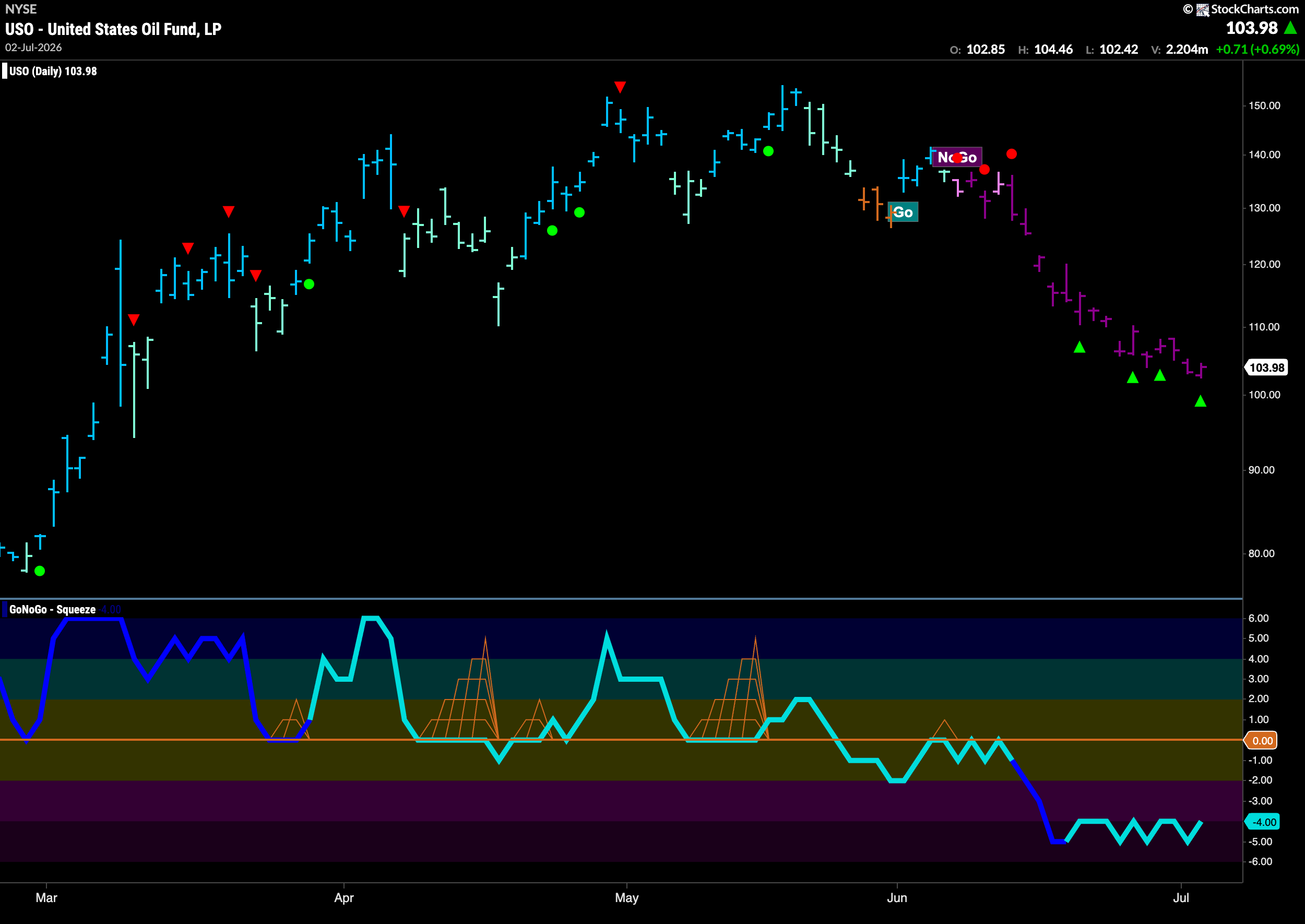The height and width of the screenshot is (924, 1305).
Task: Click the teal Go signal label
Action: coord(903,212)
